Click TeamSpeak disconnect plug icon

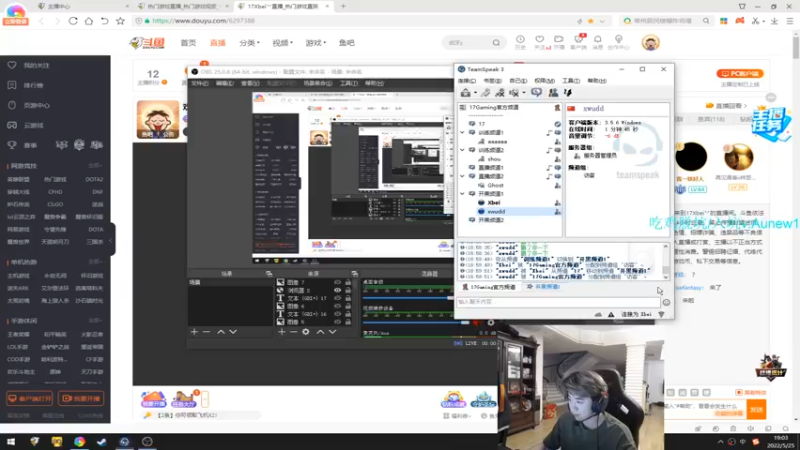coord(486,92)
